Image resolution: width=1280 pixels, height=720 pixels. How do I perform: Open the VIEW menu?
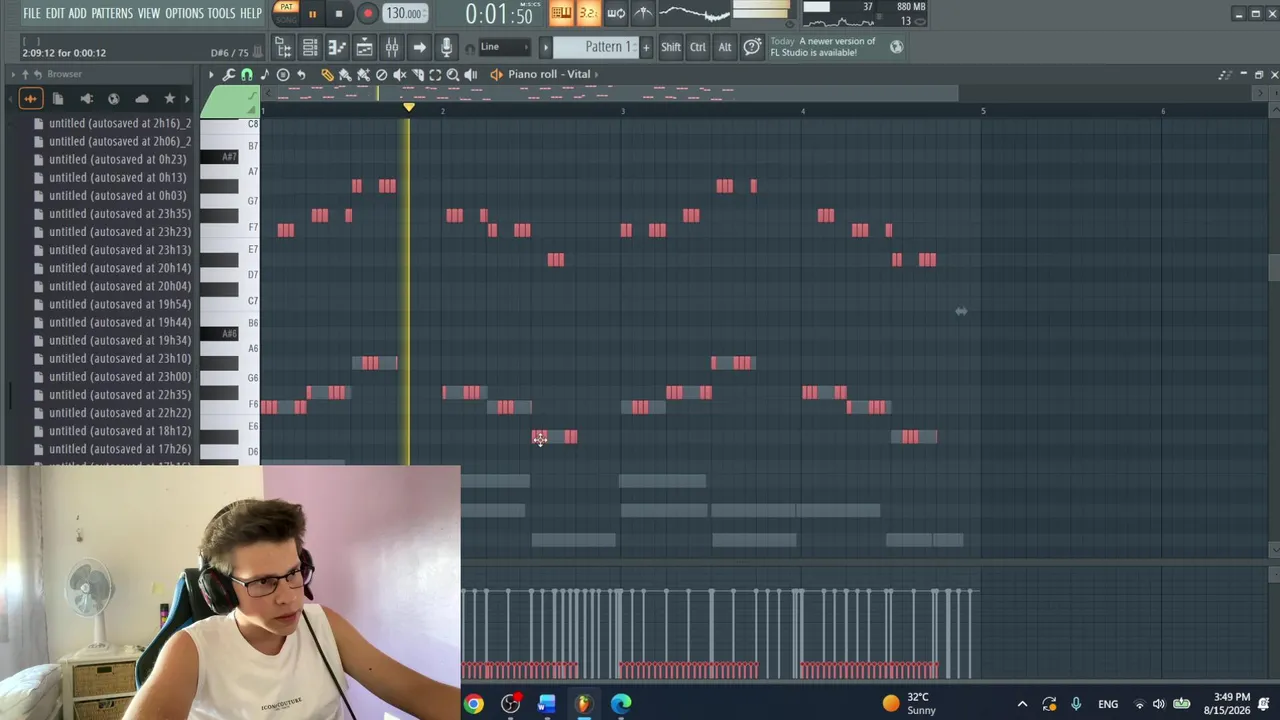pyautogui.click(x=149, y=13)
